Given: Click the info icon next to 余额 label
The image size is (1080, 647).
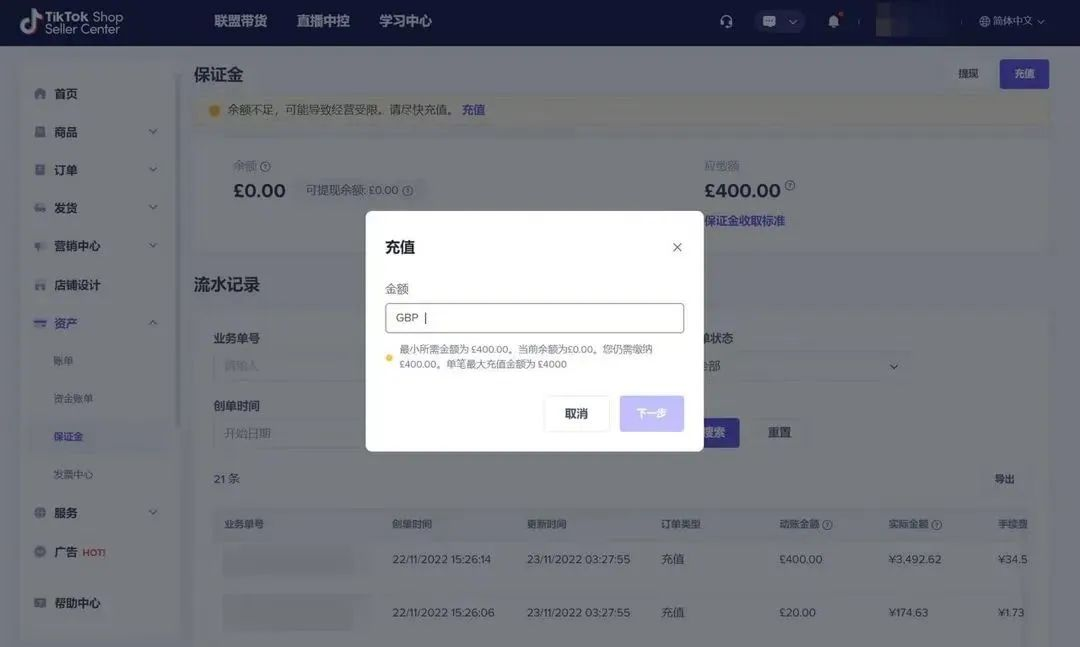Looking at the screenshot, I should 265,166.
